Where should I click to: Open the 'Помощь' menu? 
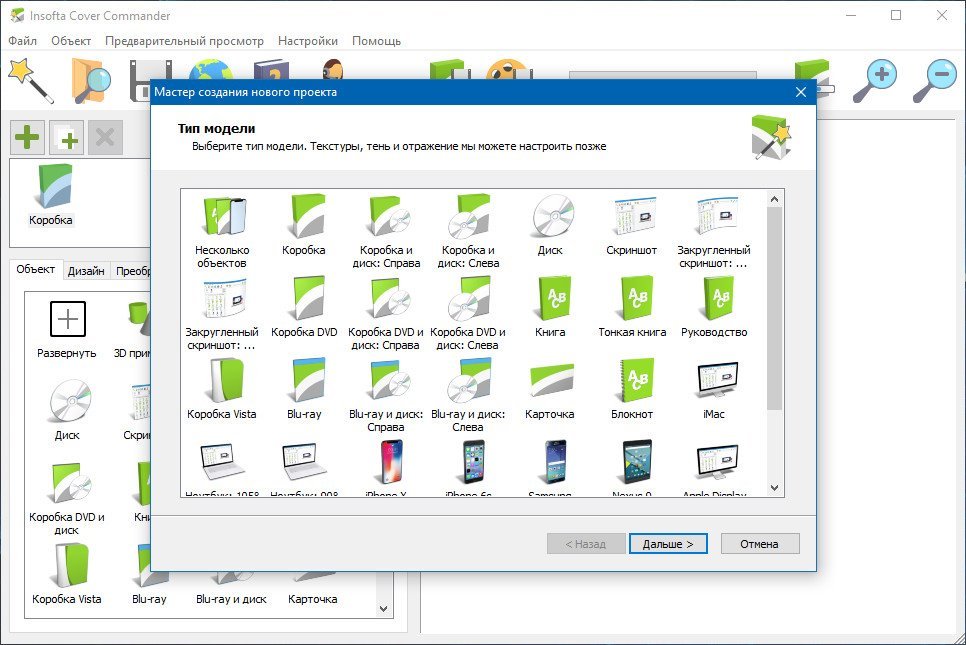[376, 41]
